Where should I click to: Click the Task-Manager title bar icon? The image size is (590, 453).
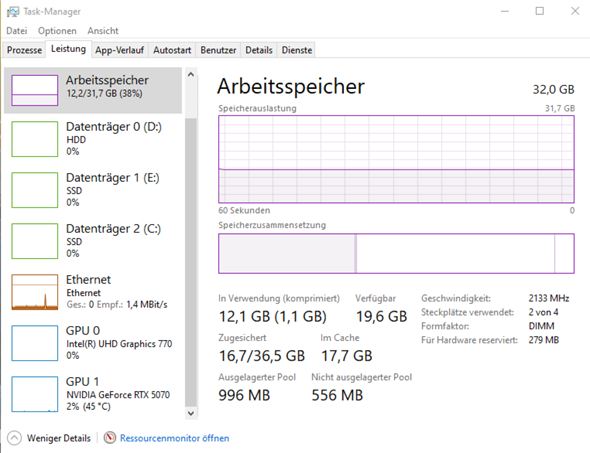13,12
